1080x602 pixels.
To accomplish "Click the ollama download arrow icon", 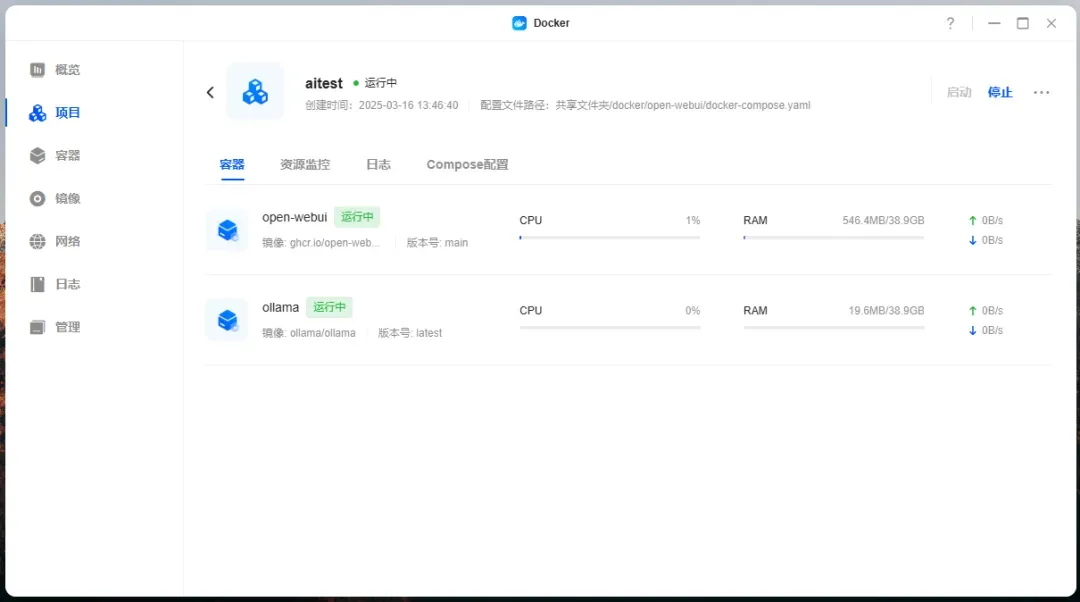I will (973, 331).
